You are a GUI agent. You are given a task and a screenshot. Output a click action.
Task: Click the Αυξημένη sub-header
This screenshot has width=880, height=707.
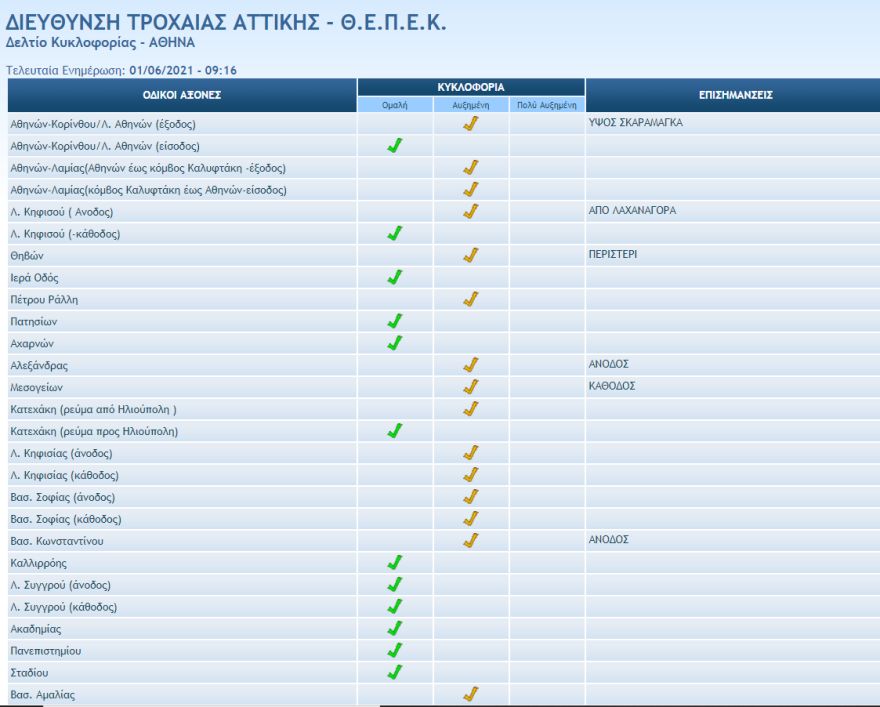471,105
